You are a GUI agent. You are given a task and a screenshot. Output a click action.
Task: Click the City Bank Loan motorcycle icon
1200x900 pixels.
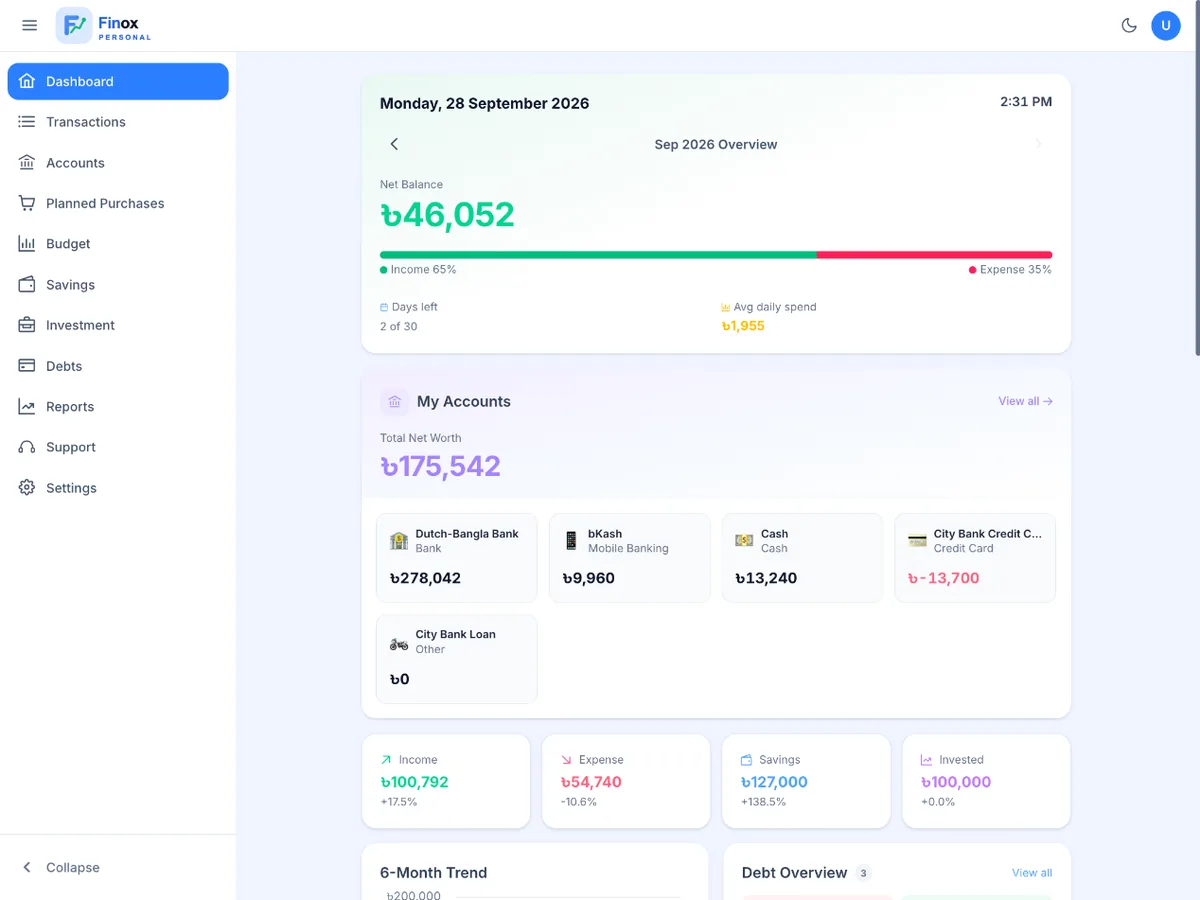point(399,643)
